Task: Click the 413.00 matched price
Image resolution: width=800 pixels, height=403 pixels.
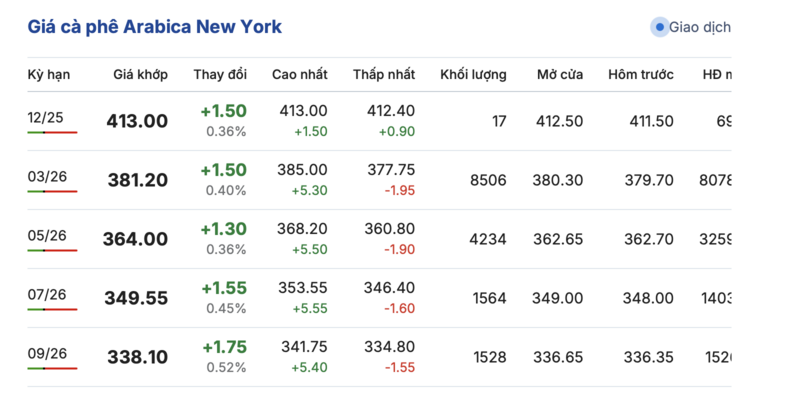Action: click(x=137, y=122)
